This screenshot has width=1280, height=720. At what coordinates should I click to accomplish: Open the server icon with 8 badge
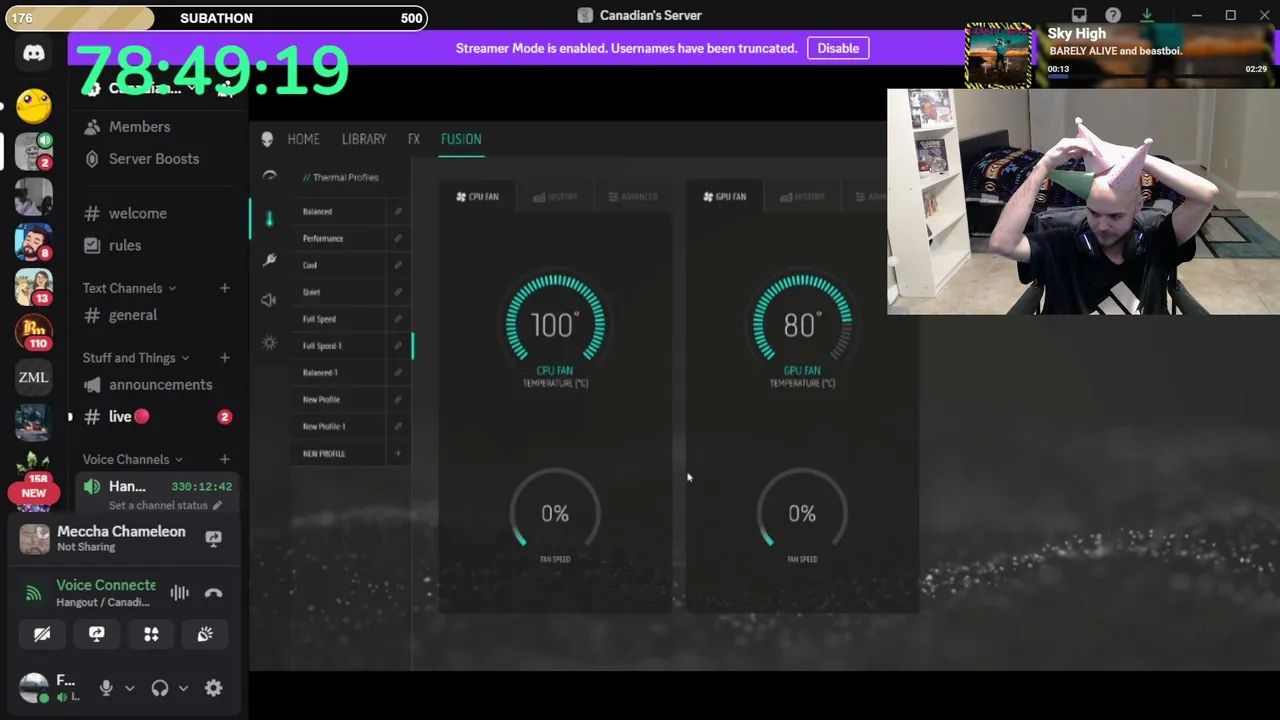[x=34, y=241]
